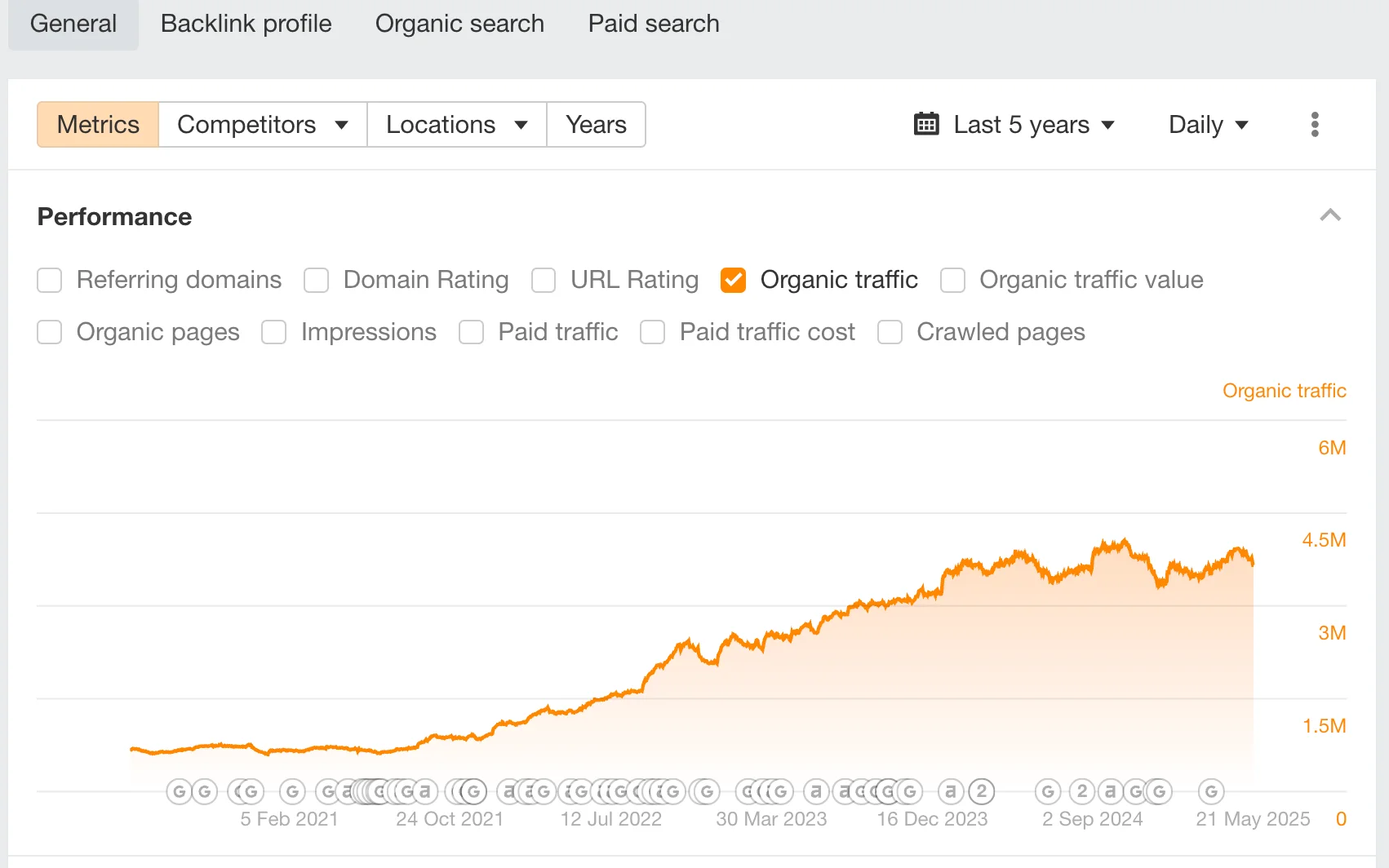Enable the Referring domains metric
Viewport: 1389px width, 868px height.
coord(49,280)
